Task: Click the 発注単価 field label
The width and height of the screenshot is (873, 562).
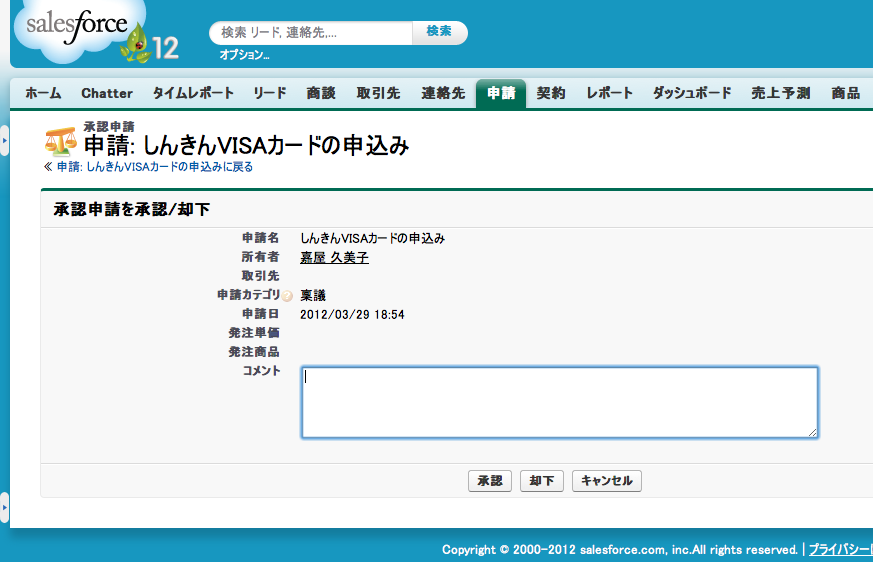Action: [x=254, y=333]
